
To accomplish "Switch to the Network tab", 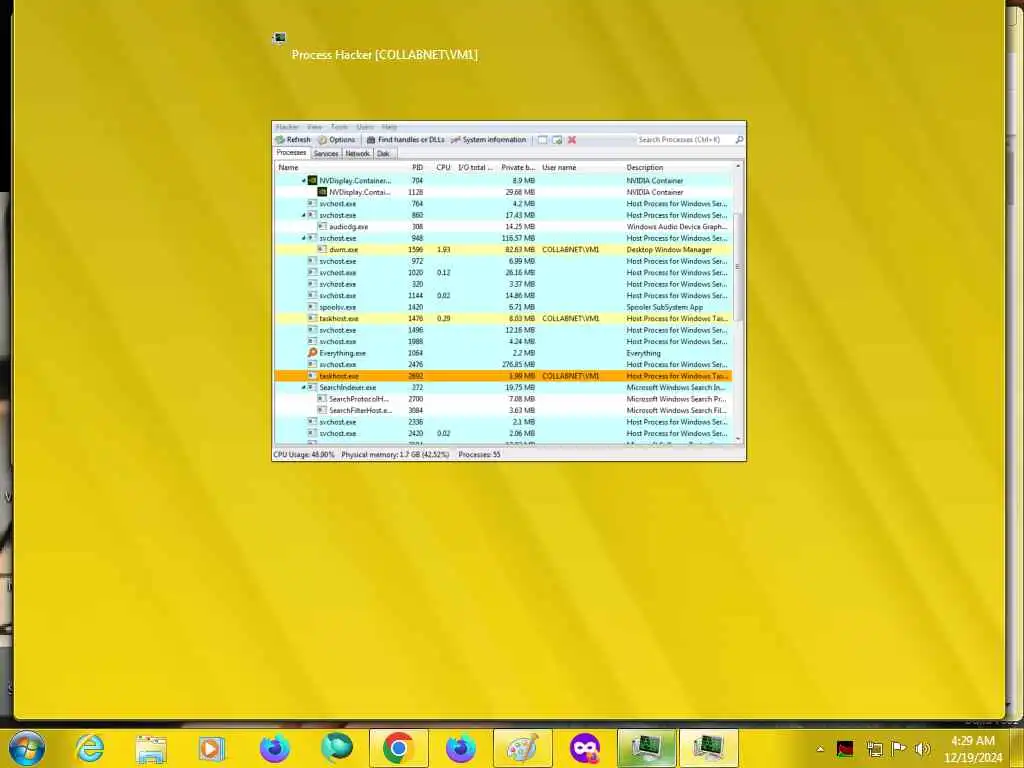I will [357, 153].
